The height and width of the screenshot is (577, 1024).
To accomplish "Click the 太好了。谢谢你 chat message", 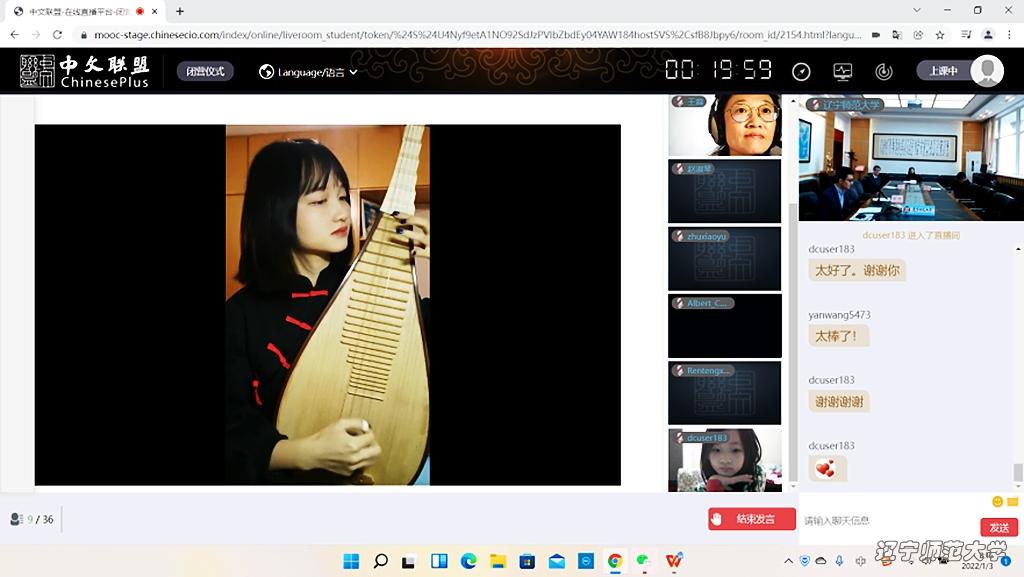I will pyautogui.click(x=857, y=270).
